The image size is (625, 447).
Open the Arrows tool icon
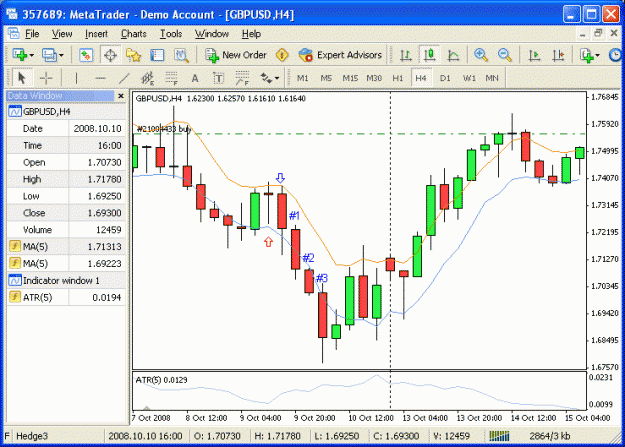tap(266, 78)
